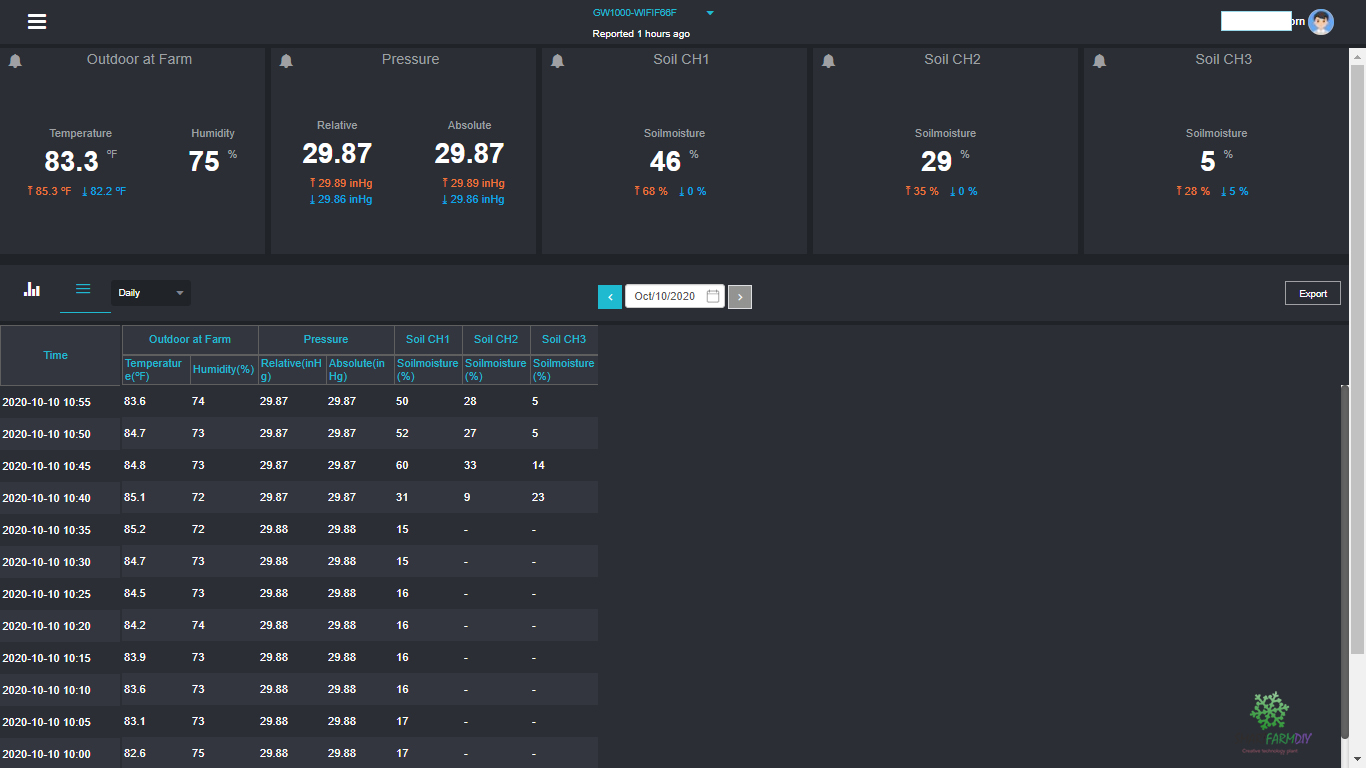Screen dimensions: 1366x768
Task: Switch to the bar chart view
Action: (x=33, y=290)
